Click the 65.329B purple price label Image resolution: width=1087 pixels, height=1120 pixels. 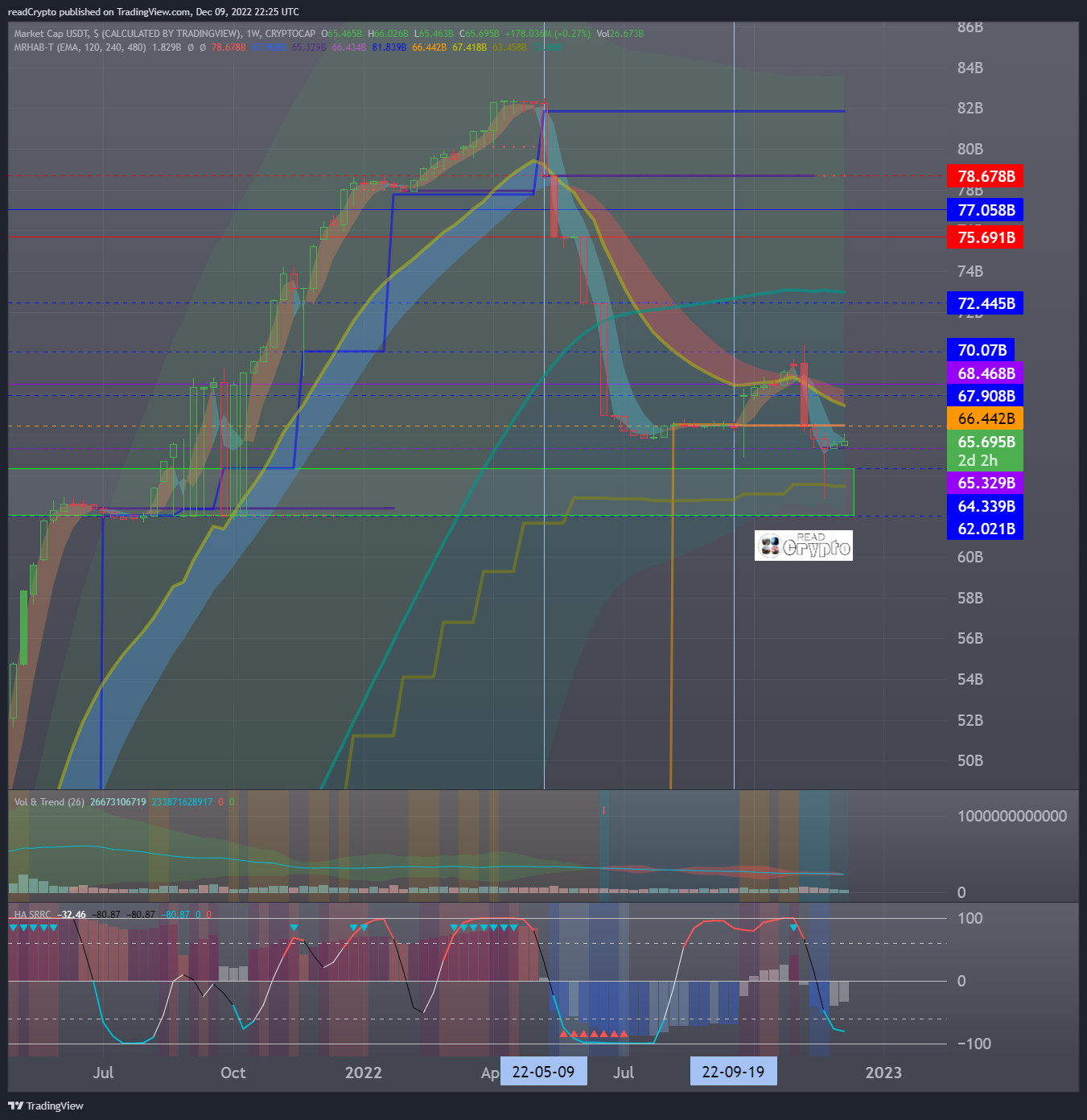986,483
